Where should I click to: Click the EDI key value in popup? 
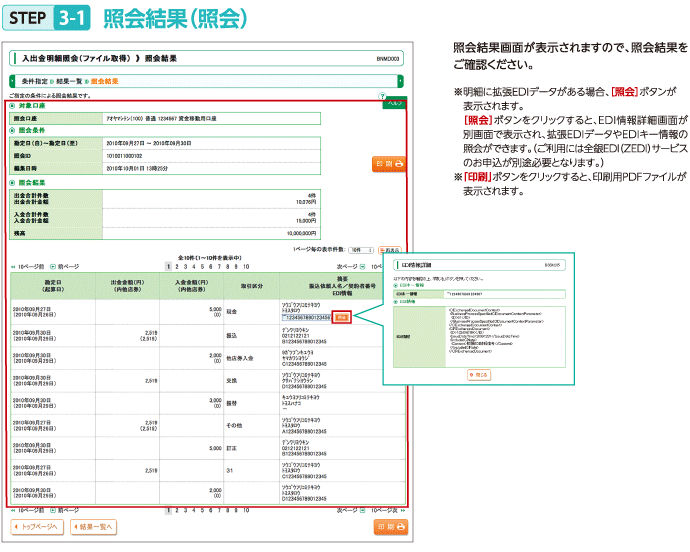pos(464,294)
